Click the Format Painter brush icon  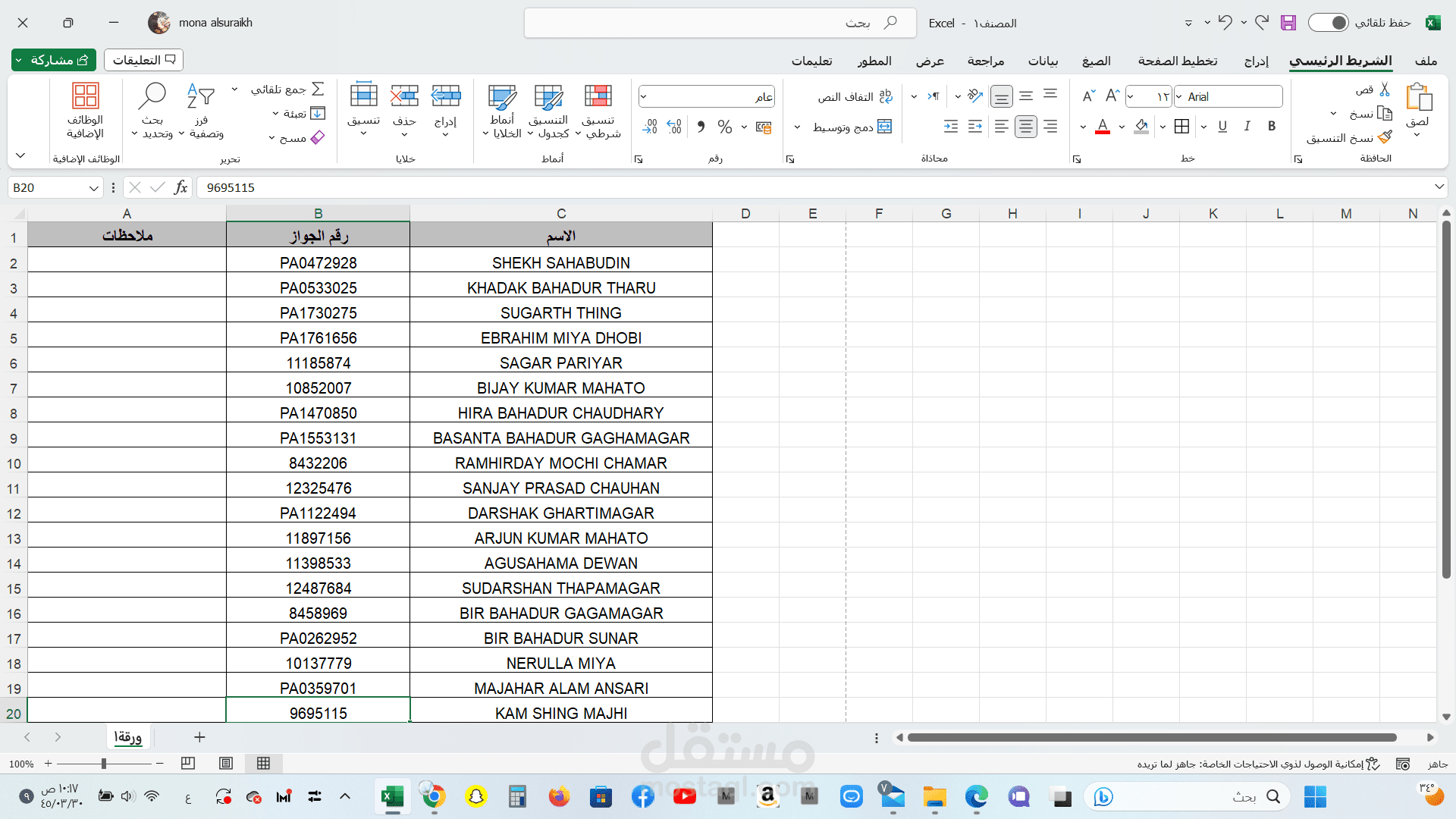tap(1385, 137)
